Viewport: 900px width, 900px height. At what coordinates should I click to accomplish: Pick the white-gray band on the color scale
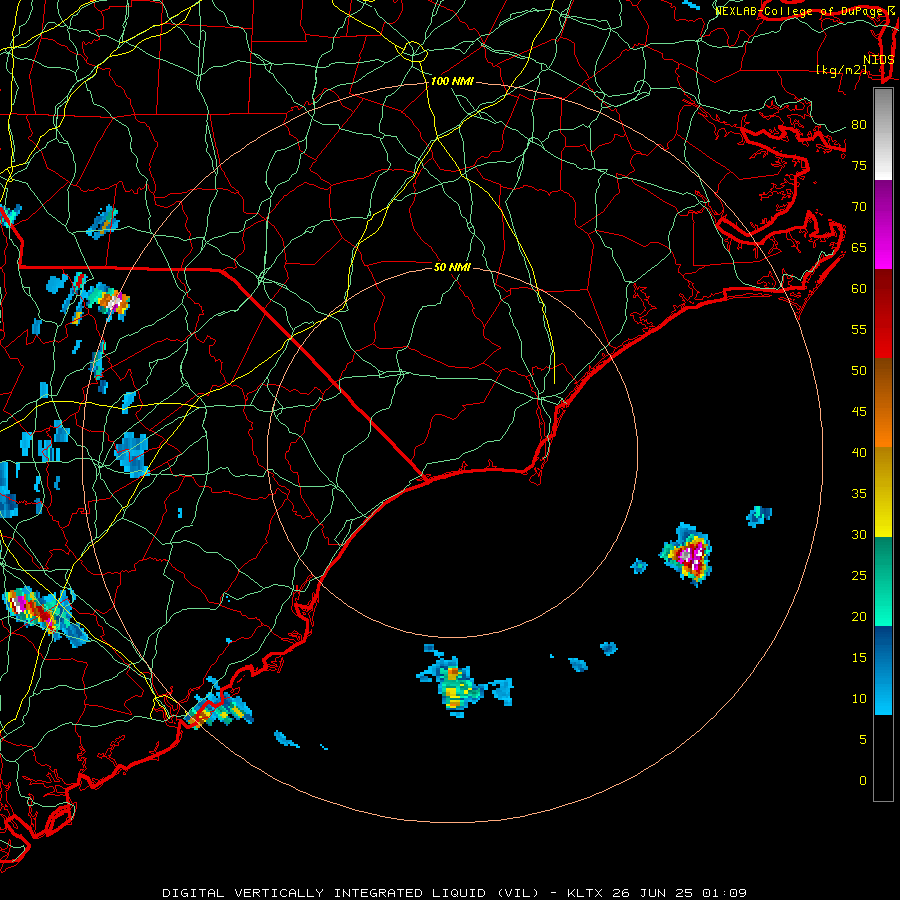[883, 134]
